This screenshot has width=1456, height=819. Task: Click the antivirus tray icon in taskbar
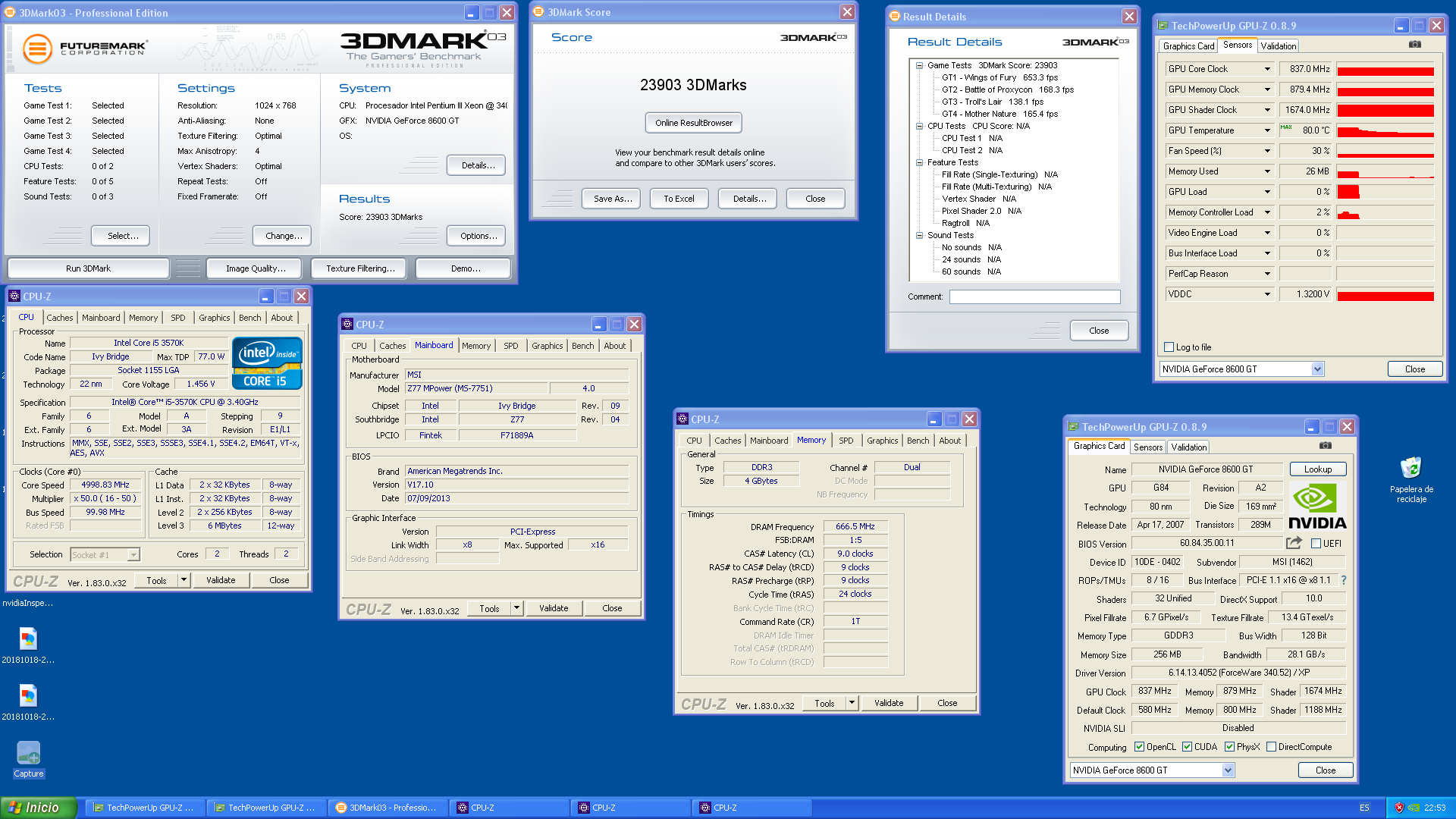[x=1400, y=808]
